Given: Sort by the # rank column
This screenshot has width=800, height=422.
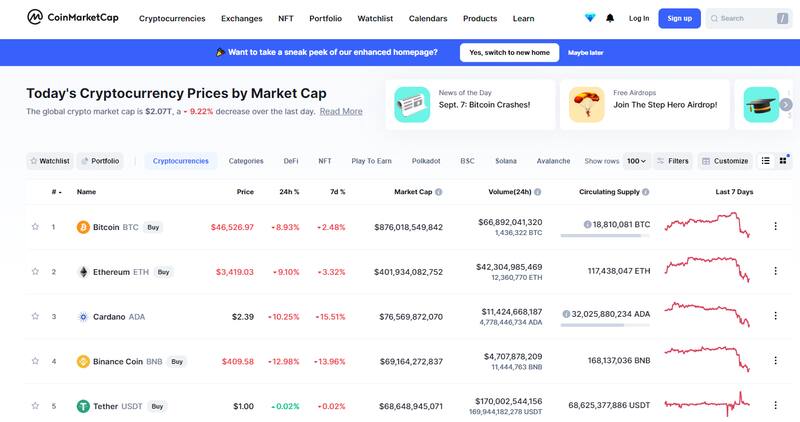Looking at the screenshot, I should 56,191.
